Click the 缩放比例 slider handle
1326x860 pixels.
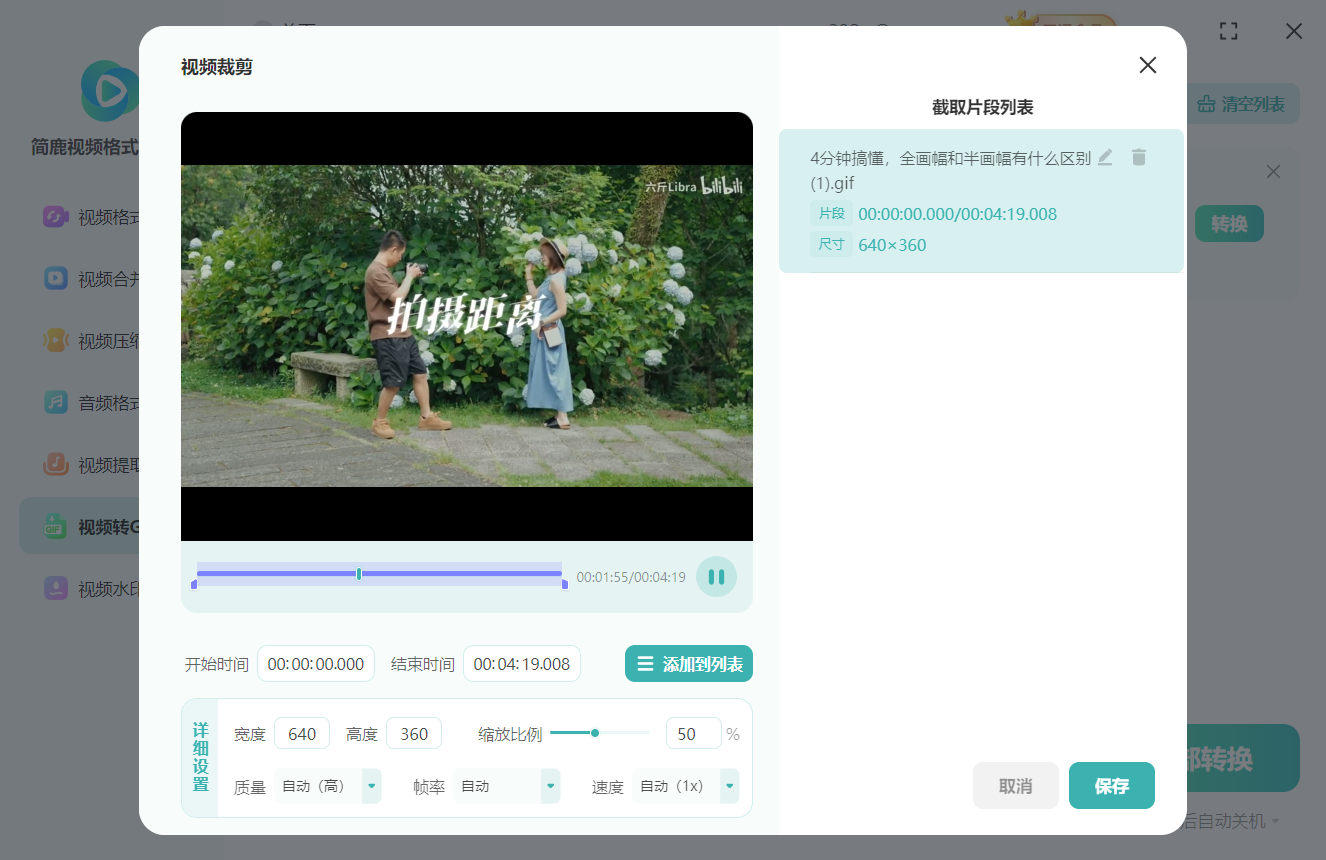pyautogui.click(x=595, y=733)
